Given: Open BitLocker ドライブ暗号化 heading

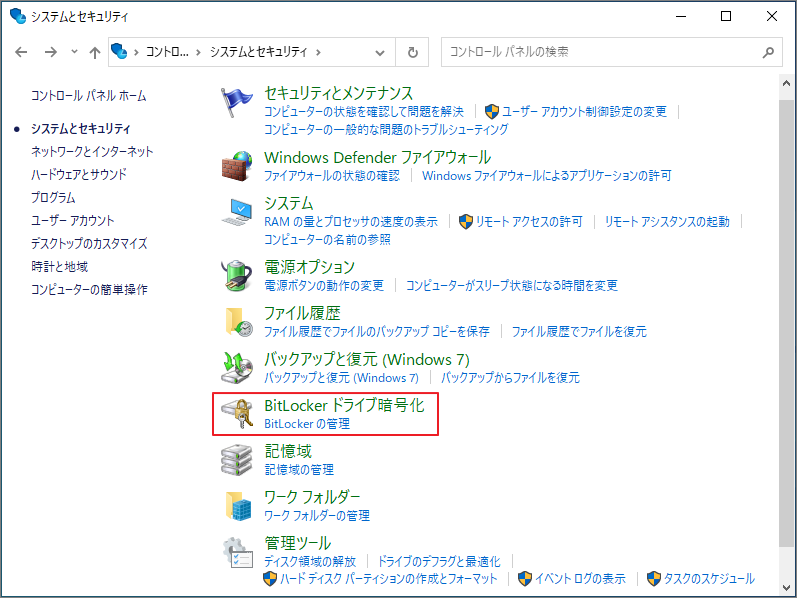Looking at the screenshot, I should pyautogui.click(x=344, y=405).
